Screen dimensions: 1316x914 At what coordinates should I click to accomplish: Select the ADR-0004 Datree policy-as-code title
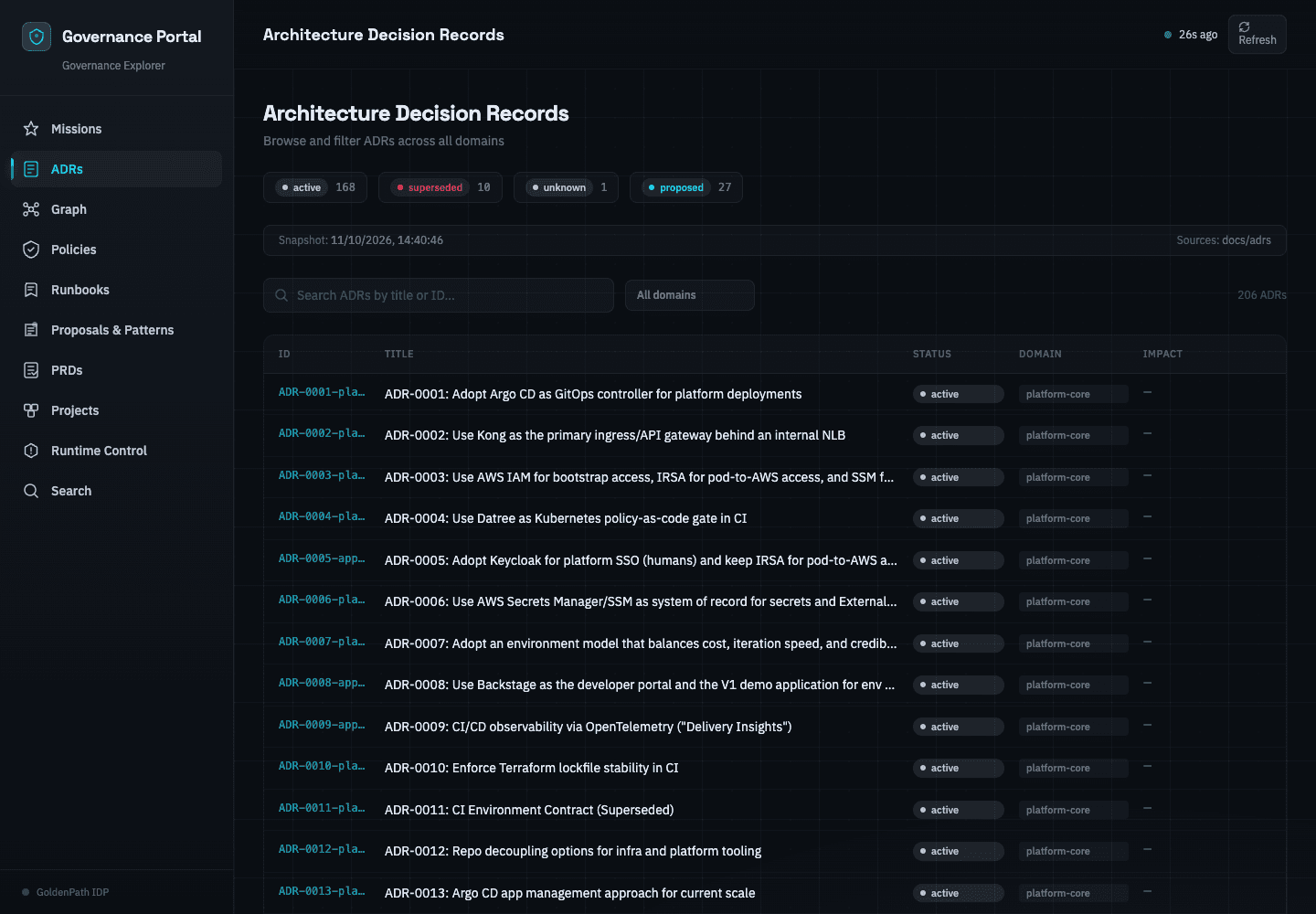[566, 518]
